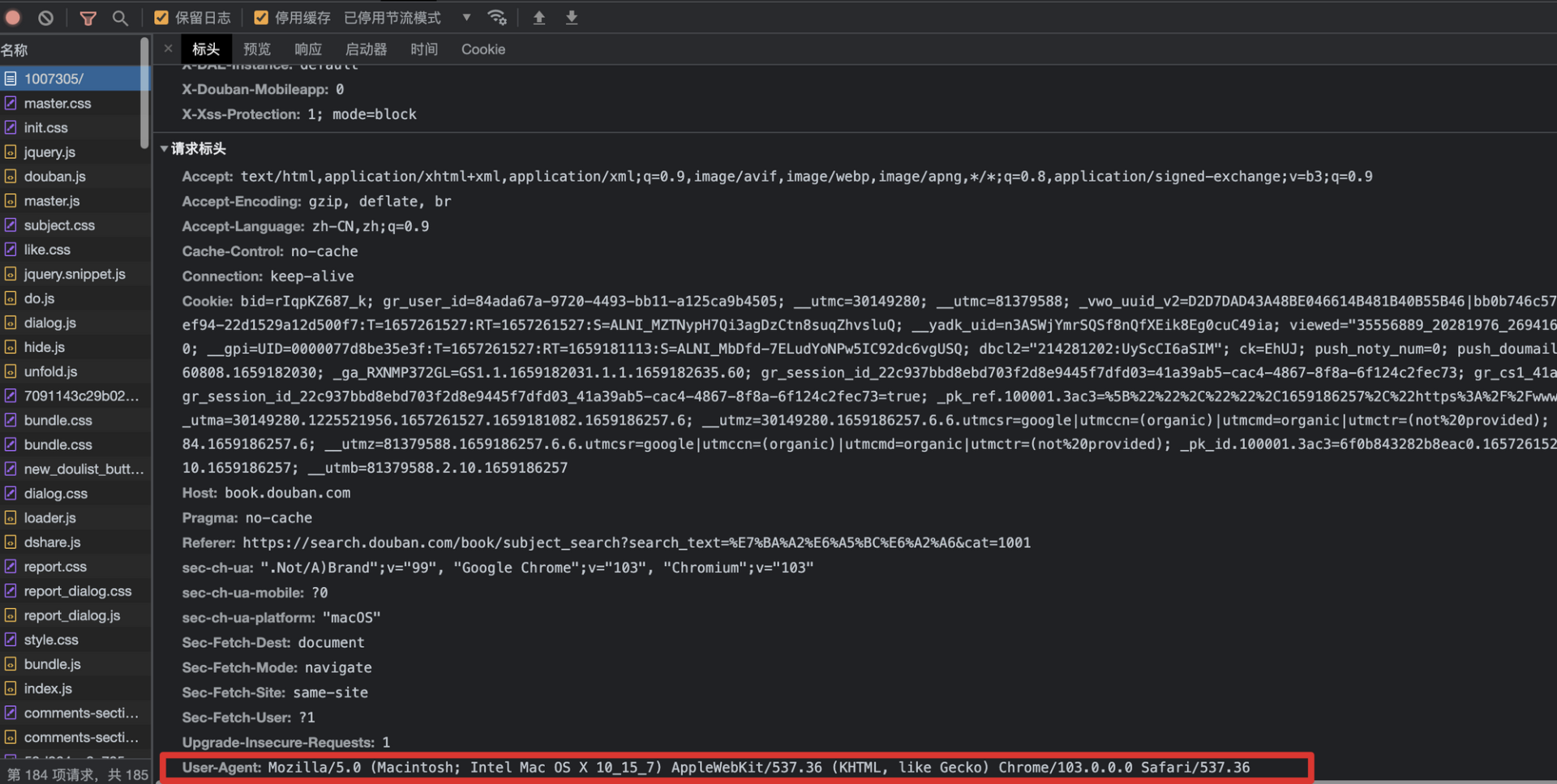Close the request details panel
Viewport: 1557px width, 784px height.
168,49
